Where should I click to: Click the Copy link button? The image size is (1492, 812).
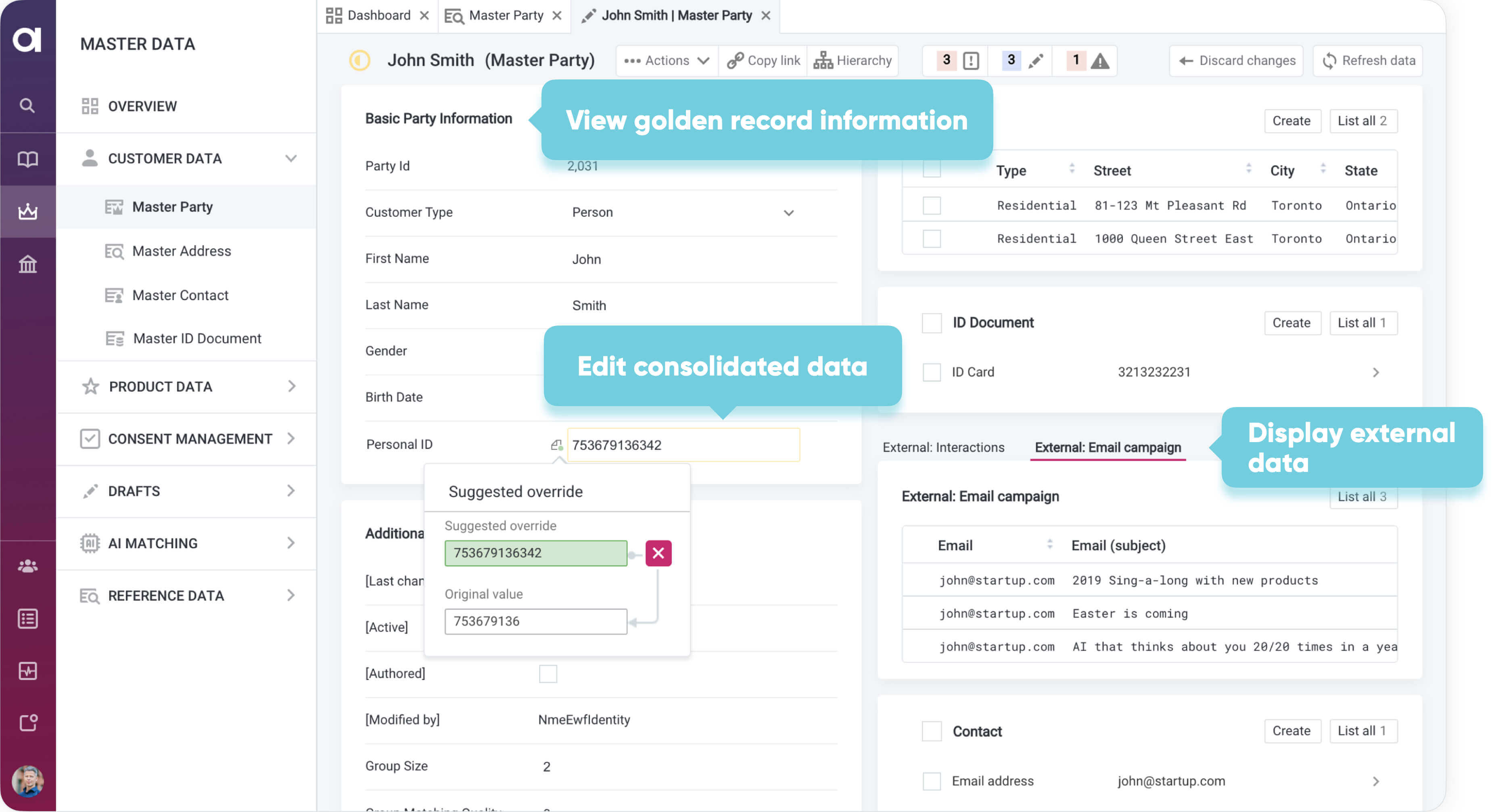tap(763, 61)
